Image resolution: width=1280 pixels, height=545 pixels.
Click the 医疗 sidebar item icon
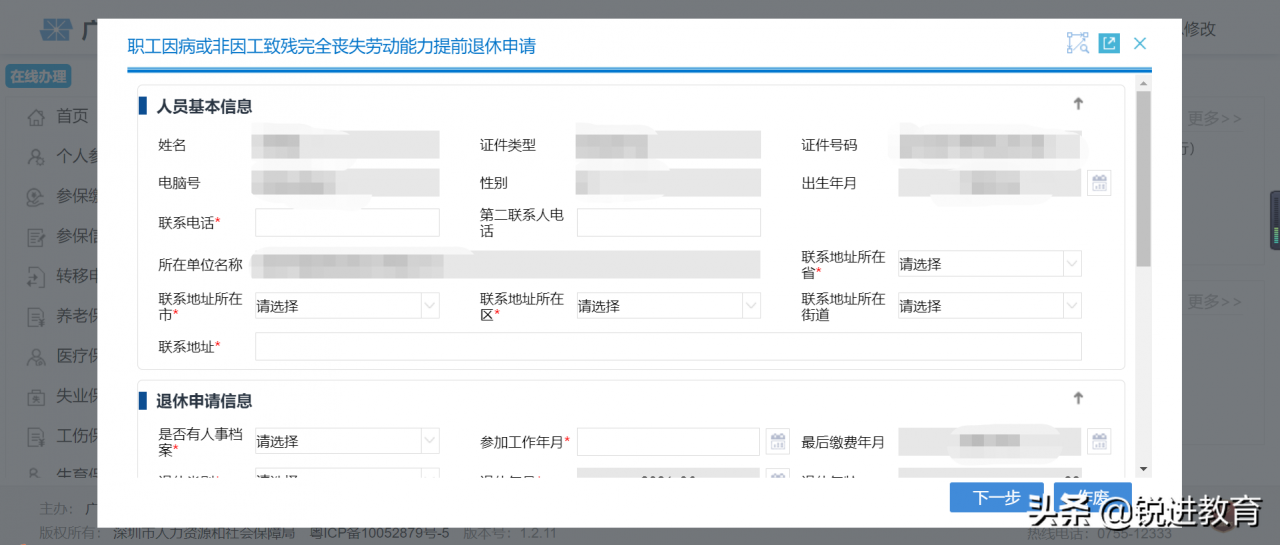coord(36,356)
